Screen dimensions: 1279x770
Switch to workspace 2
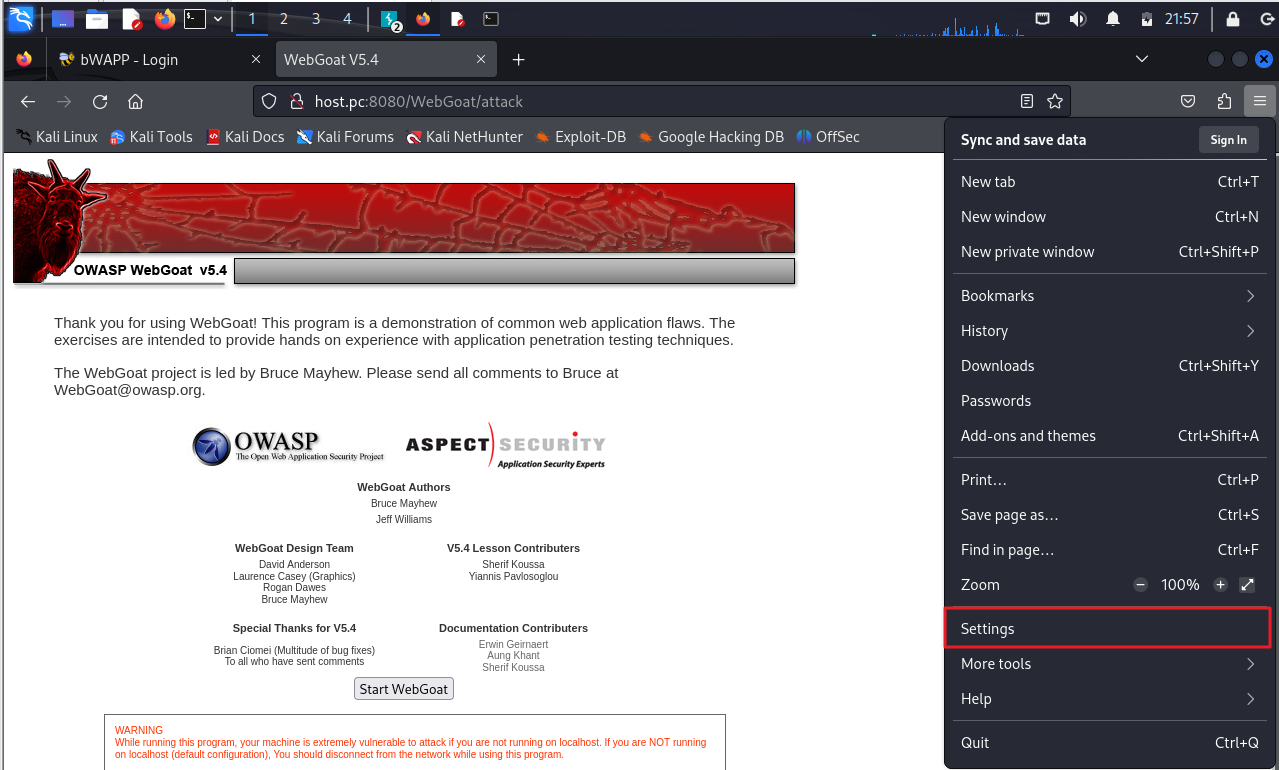pyautogui.click(x=284, y=18)
